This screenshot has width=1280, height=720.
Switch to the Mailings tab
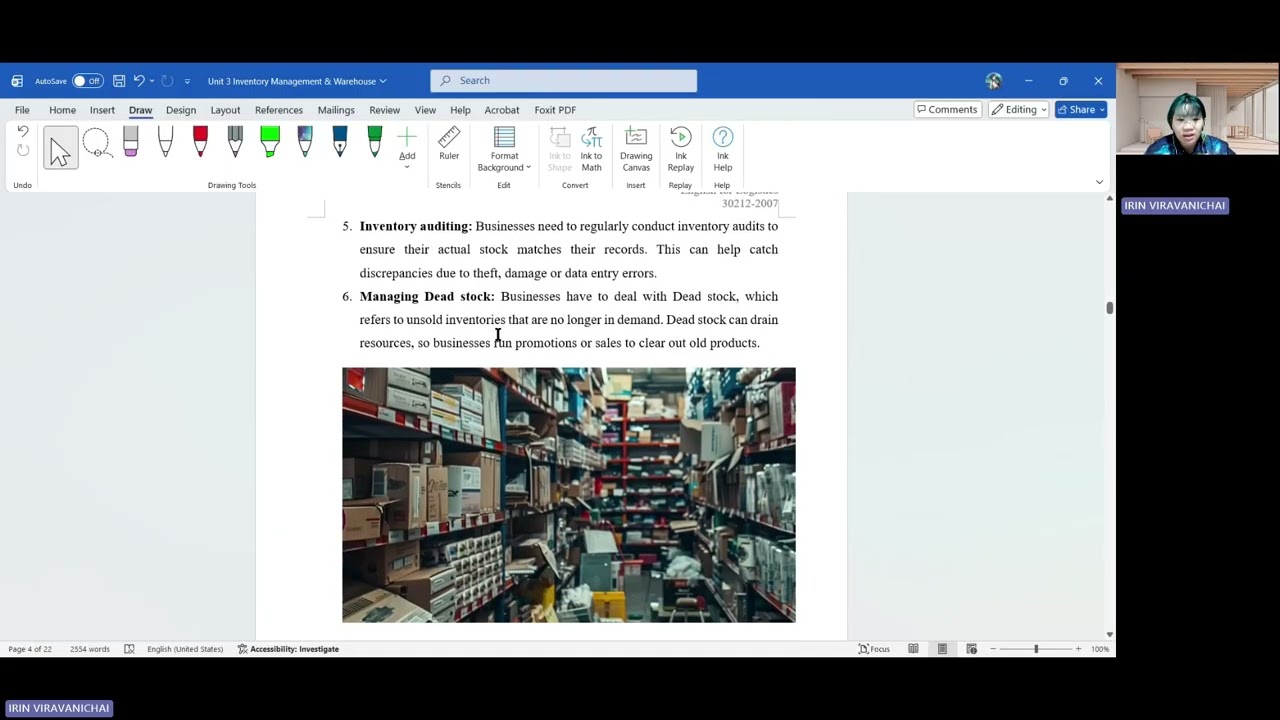click(336, 110)
